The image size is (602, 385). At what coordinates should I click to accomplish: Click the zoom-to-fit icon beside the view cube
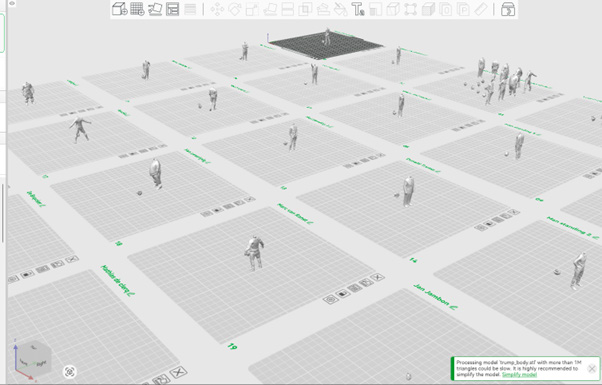(x=69, y=372)
